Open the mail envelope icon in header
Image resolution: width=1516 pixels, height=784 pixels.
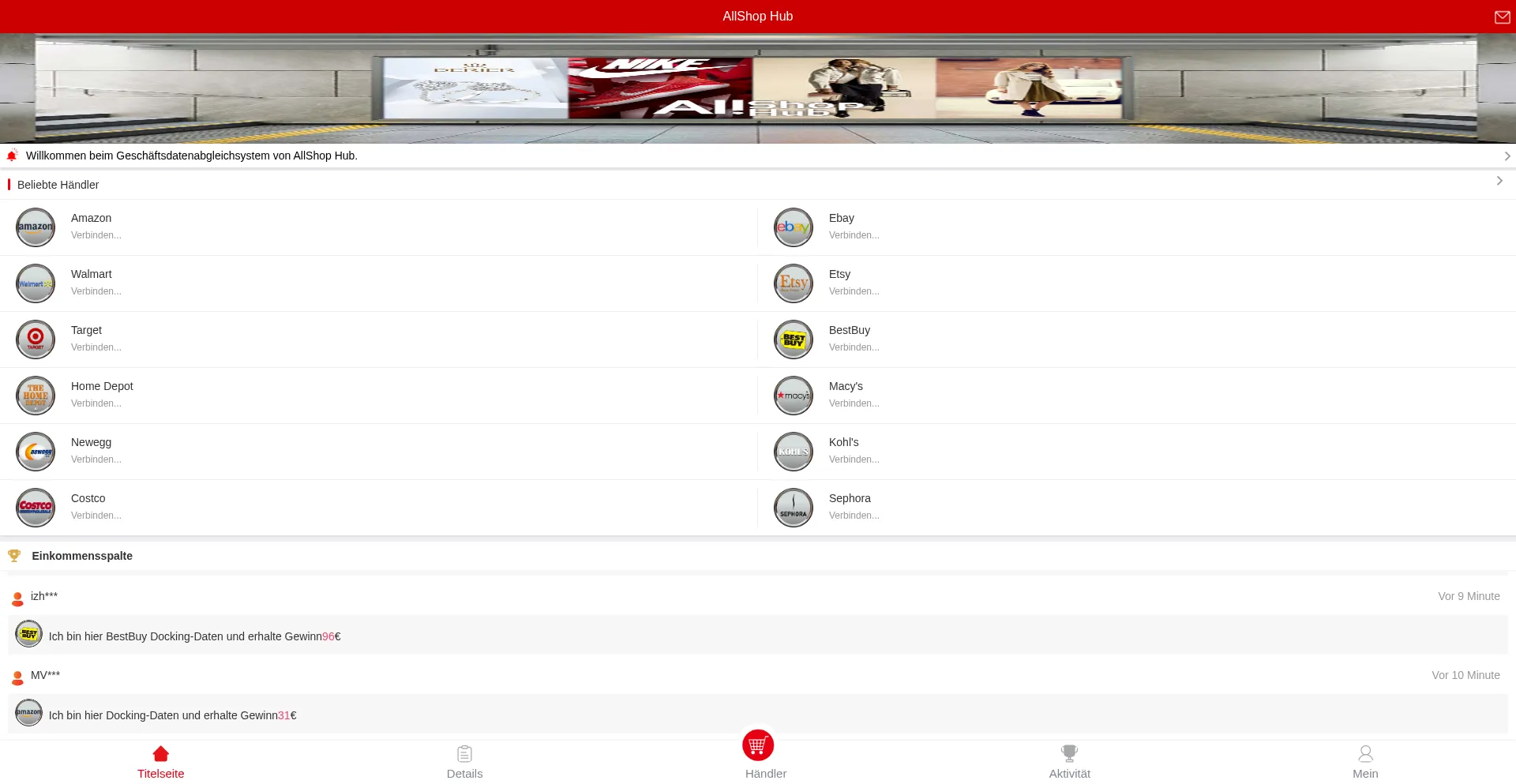1502,17
